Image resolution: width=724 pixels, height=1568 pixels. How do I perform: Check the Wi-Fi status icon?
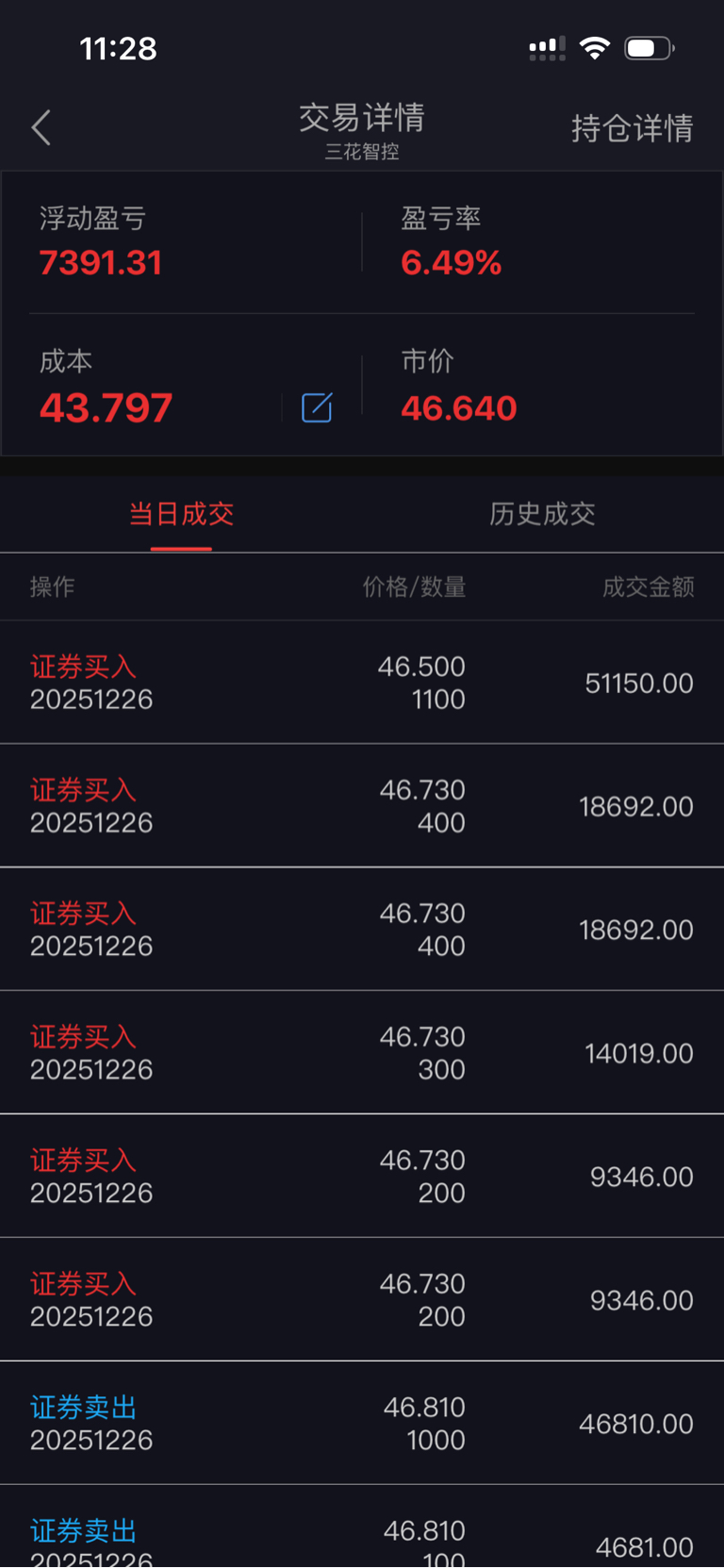[x=595, y=48]
